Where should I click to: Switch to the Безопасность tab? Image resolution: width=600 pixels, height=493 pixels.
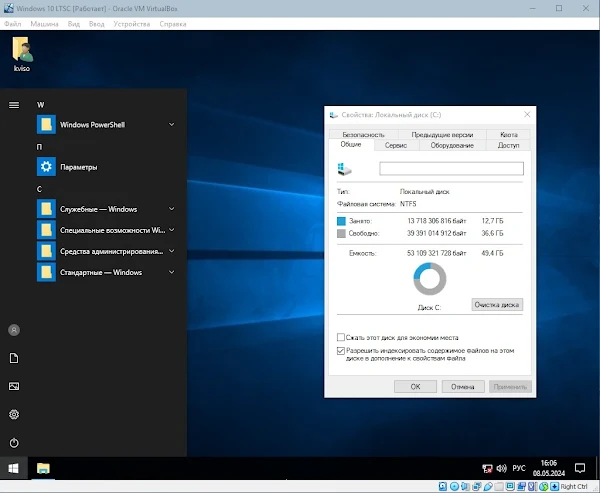click(x=363, y=134)
